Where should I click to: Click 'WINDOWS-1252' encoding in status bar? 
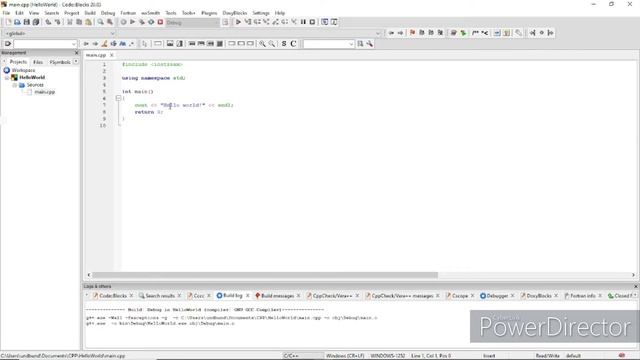387,356
